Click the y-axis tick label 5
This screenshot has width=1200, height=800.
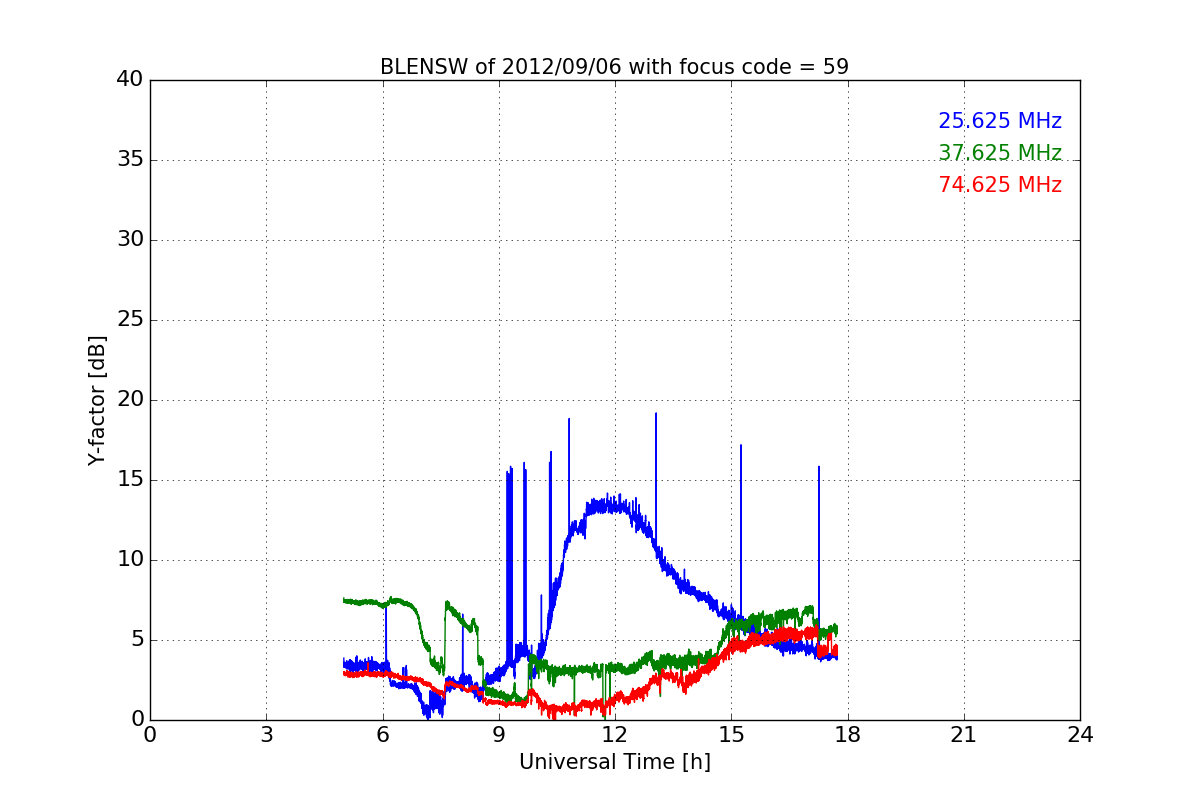pos(136,640)
